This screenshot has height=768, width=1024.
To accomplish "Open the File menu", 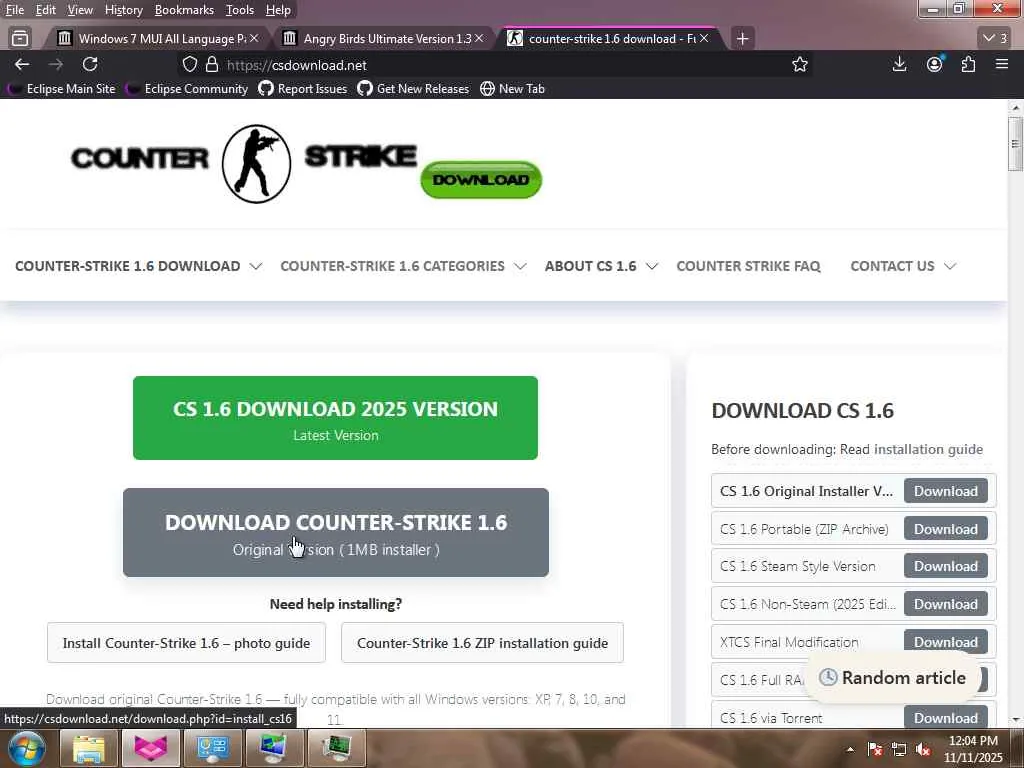I will (x=14, y=10).
